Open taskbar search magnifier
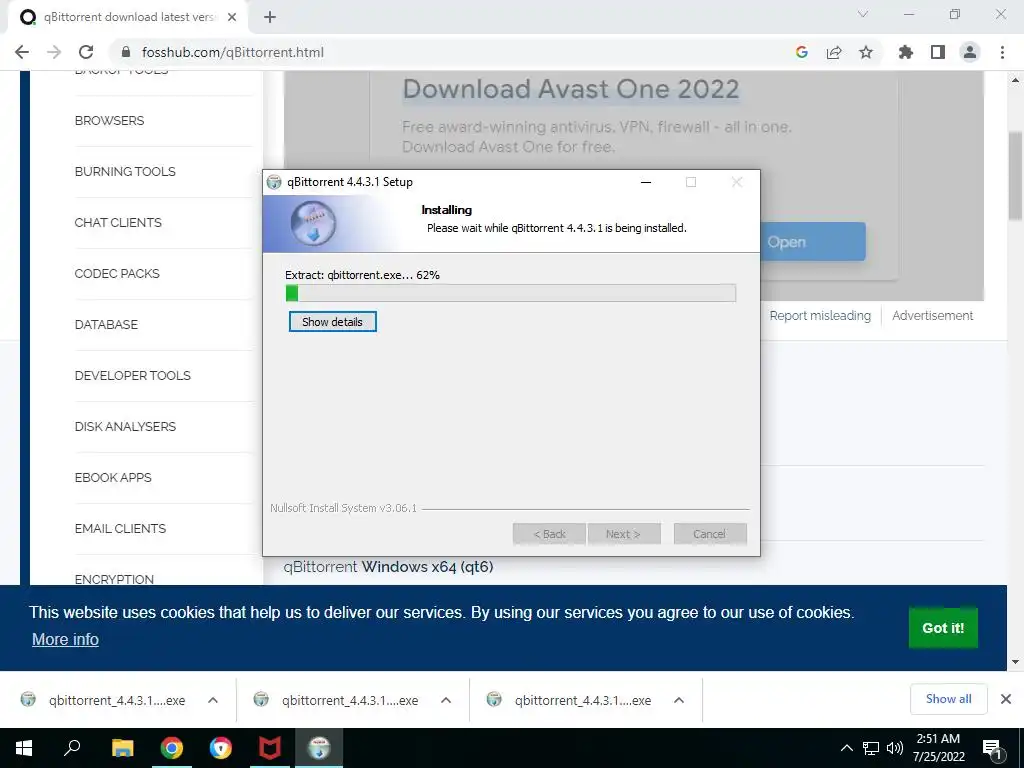The image size is (1024, 768). (72, 748)
